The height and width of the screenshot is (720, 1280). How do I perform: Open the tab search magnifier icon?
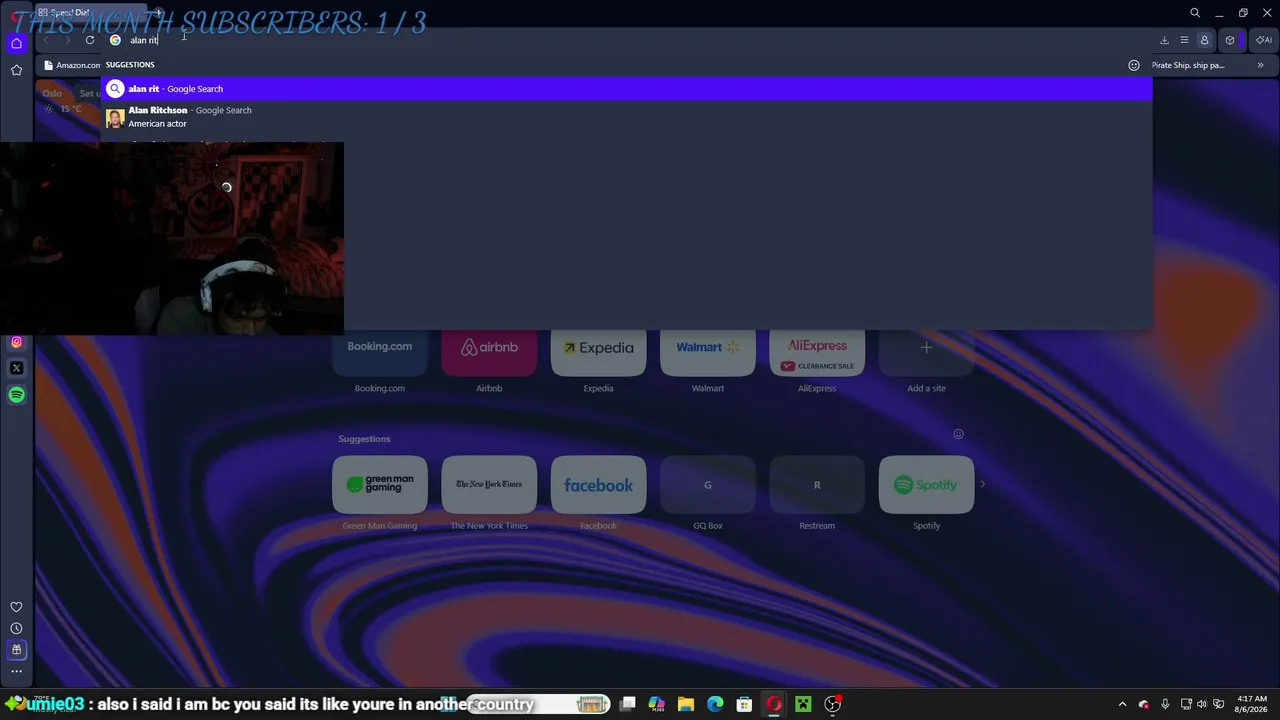pyautogui.click(x=1195, y=13)
